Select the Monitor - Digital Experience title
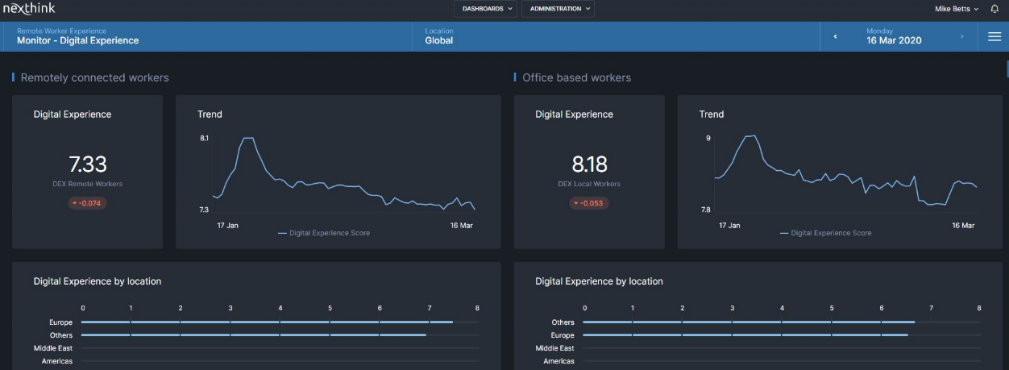This screenshot has height=370, width=1009. click(x=78, y=41)
